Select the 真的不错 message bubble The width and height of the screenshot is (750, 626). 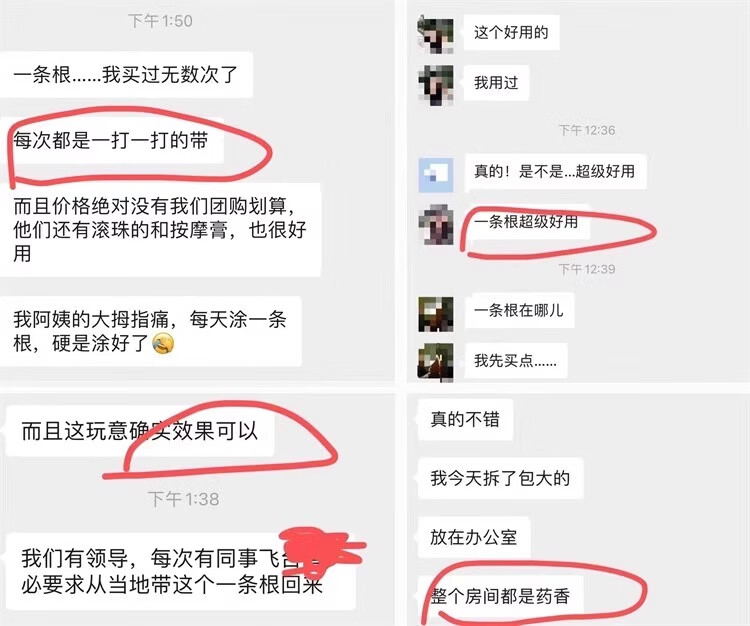pos(465,419)
